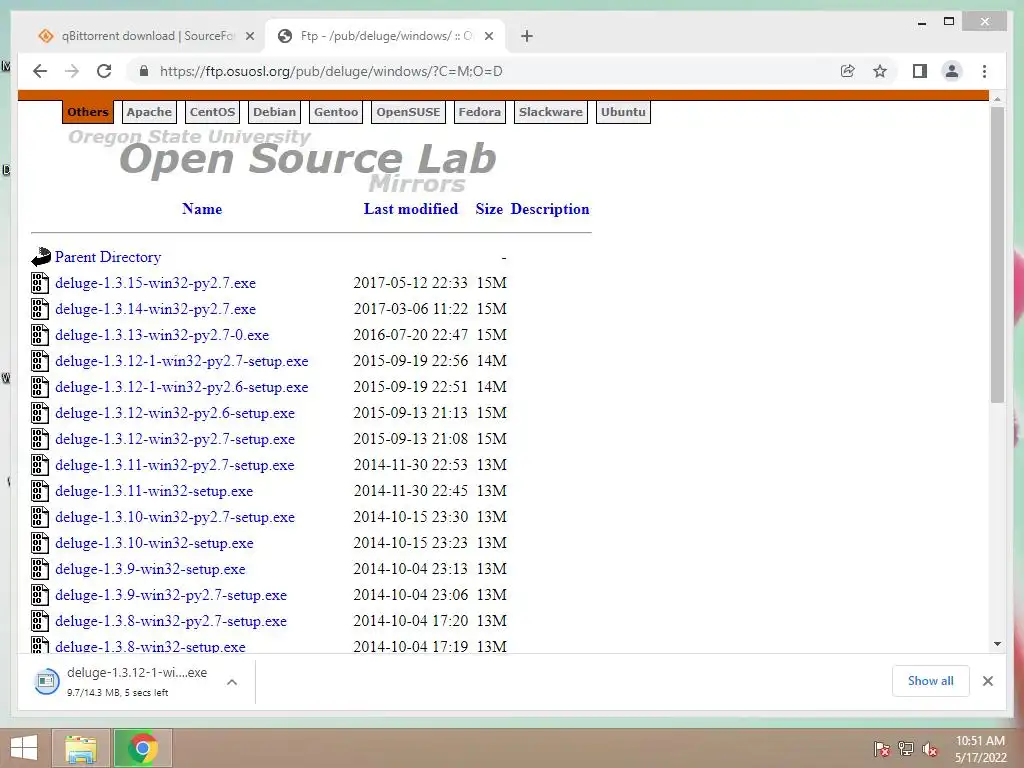Select the Fedora mirror tab
The width and height of the screenshot is (1024, 768).
479,112
